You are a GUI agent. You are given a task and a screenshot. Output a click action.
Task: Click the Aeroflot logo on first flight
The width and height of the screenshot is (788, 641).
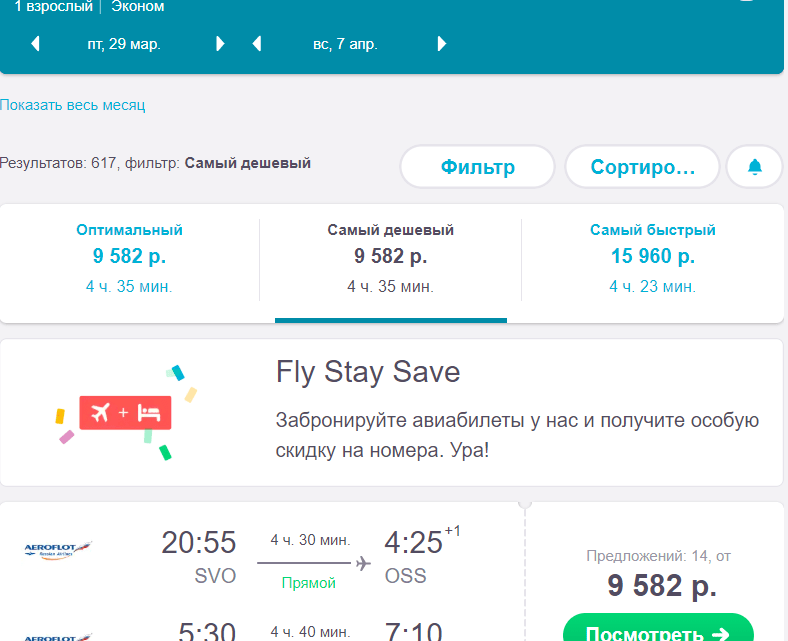tap(58, 550)
